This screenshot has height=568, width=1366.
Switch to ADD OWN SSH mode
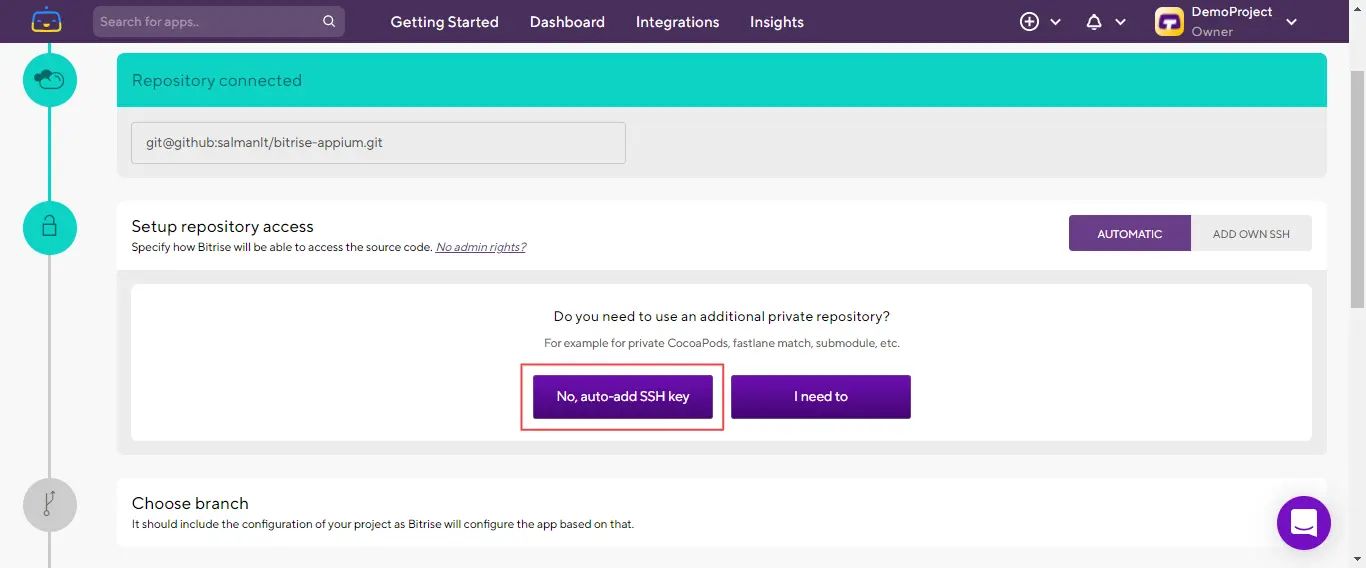click(x=1251, y=234)
